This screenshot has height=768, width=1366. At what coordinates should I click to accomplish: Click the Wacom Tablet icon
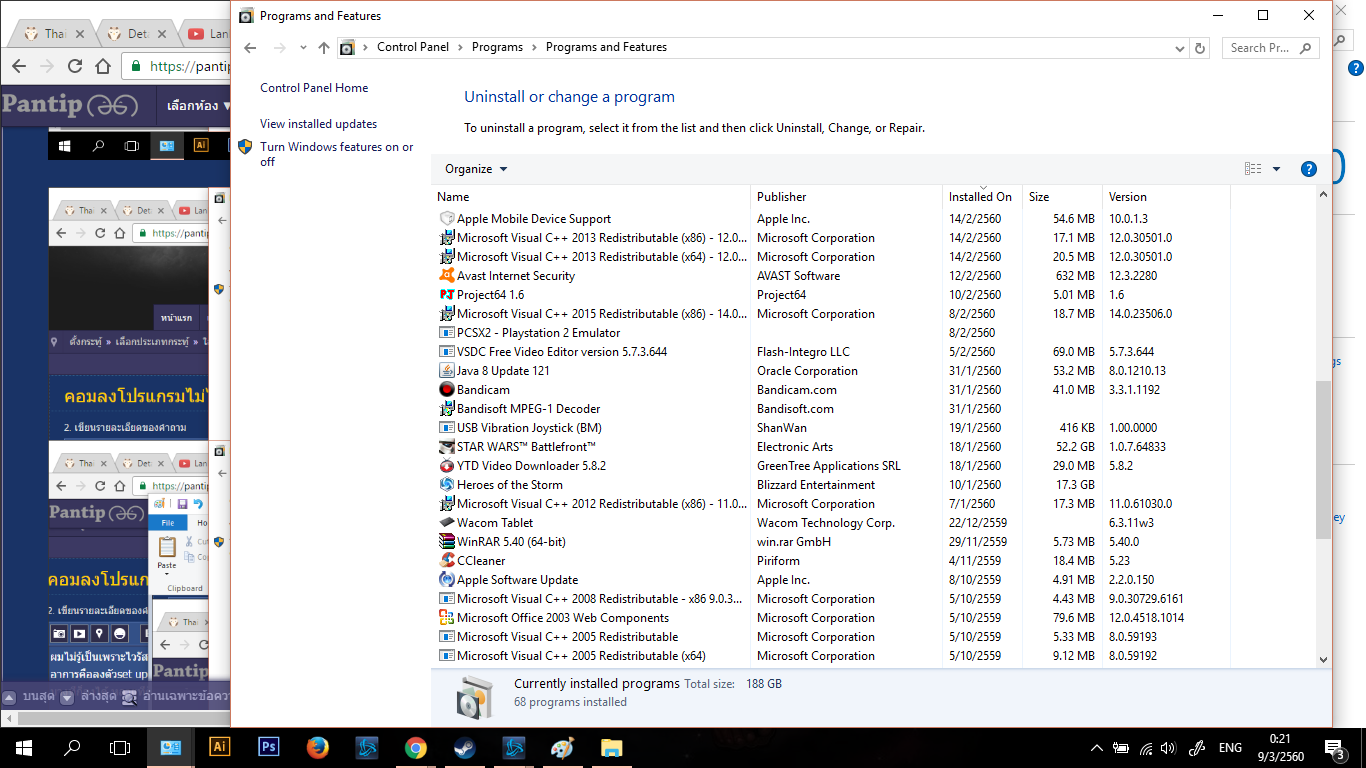(447, 523)
